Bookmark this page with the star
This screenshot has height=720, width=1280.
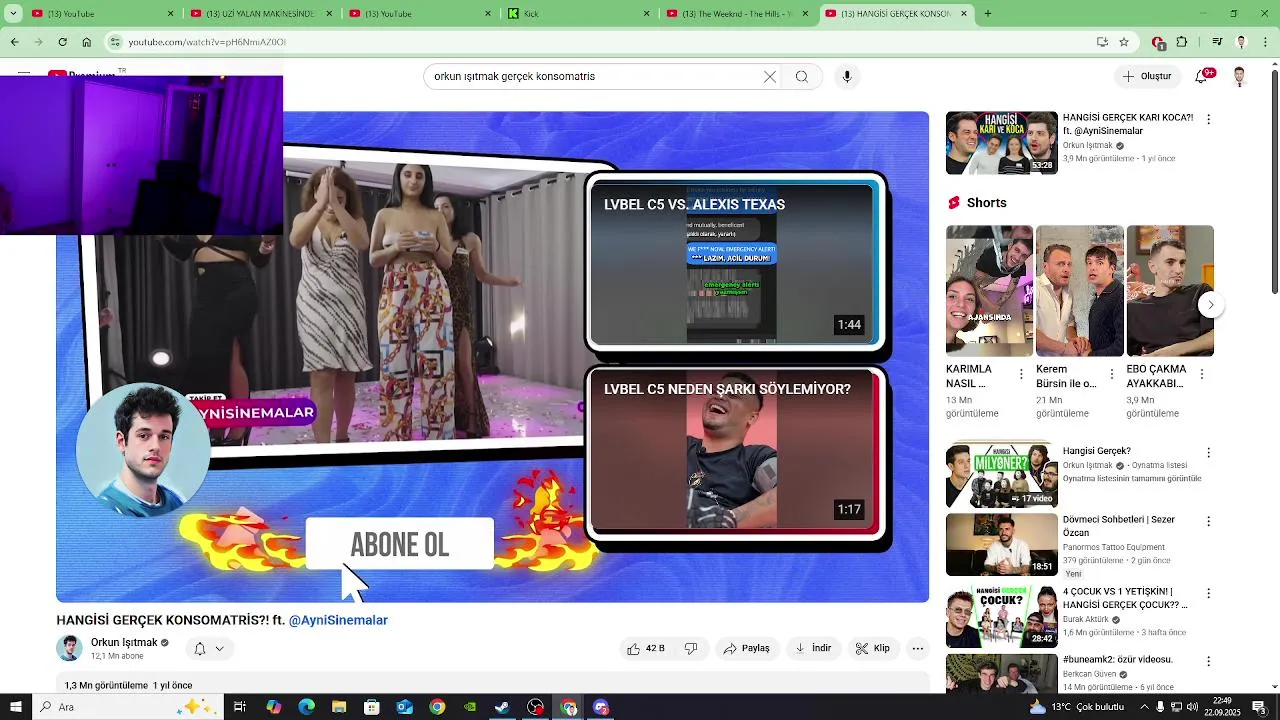pyautogui.click(x=1124, y=42)
